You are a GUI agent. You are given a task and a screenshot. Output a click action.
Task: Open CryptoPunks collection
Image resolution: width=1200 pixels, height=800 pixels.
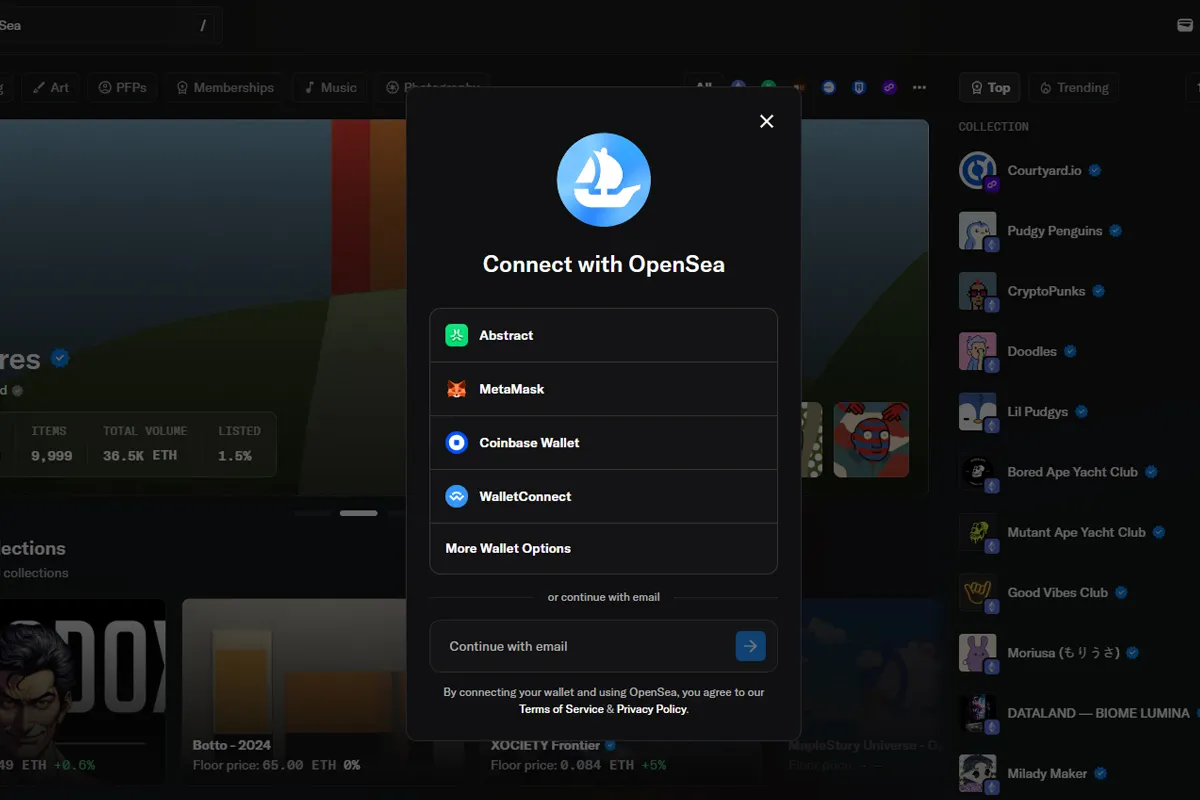1046,291
